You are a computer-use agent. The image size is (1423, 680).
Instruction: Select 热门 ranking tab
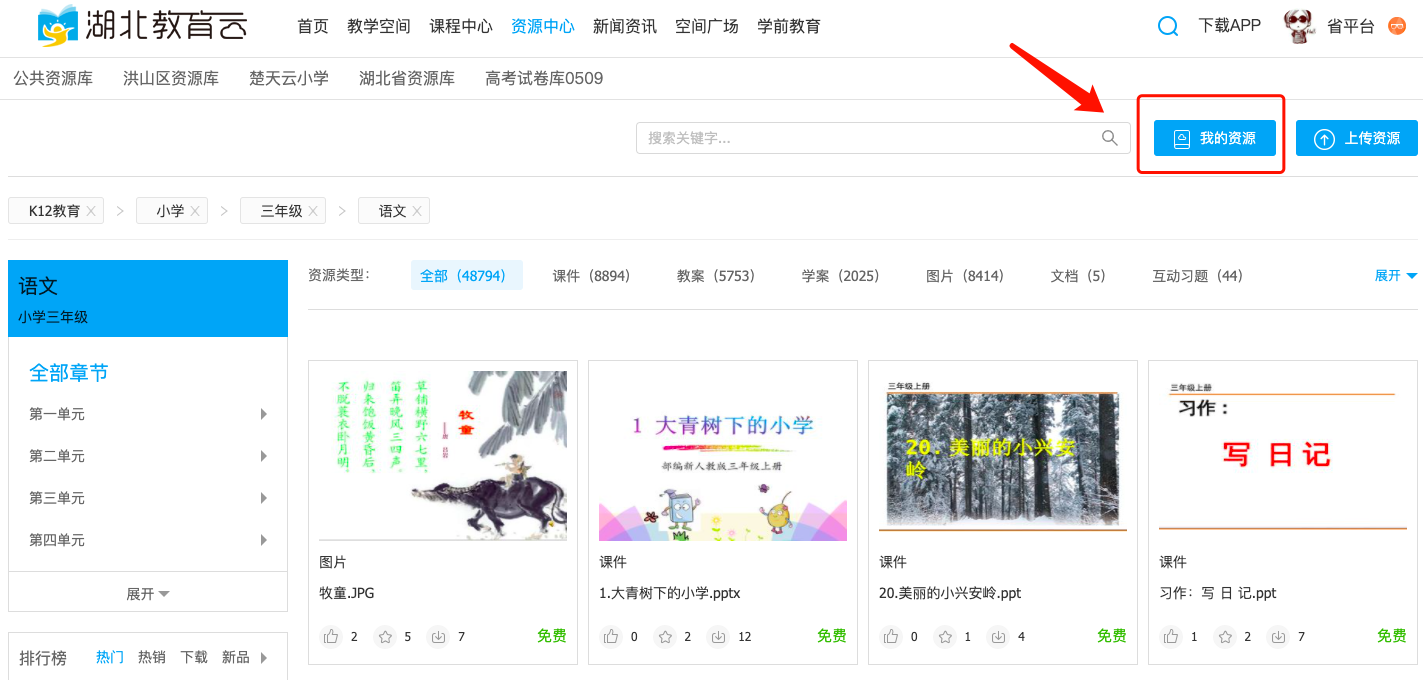tap(110, 657)
